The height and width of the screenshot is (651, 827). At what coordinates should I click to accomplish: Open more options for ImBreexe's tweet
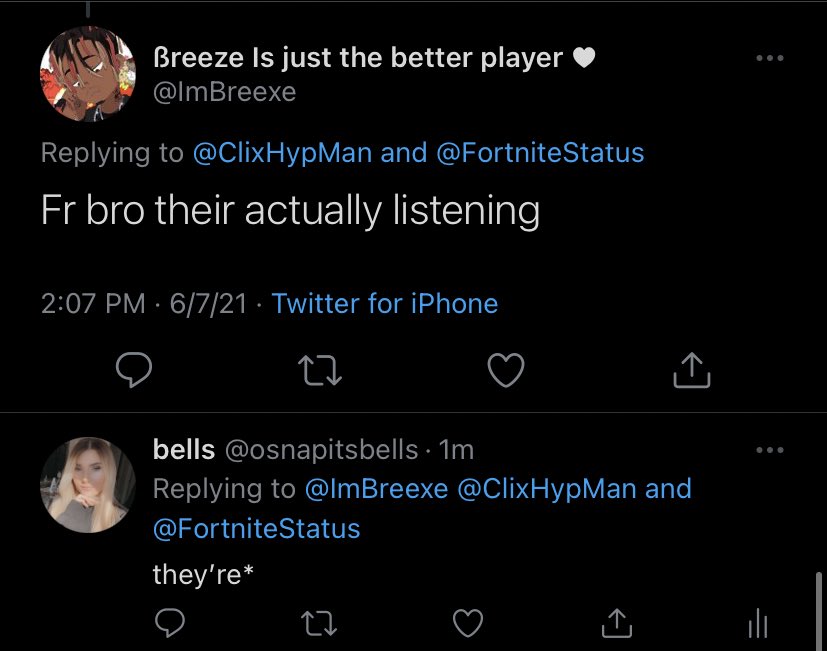(x=769, y=59)
